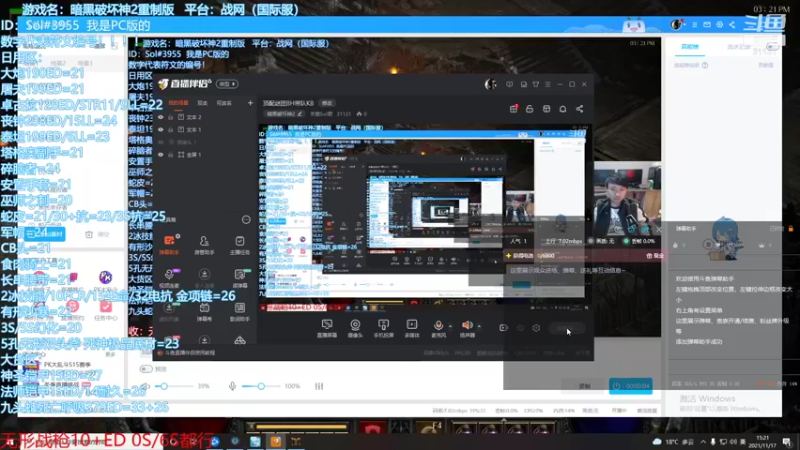Click the system tray volume icon
Image resolution: width=800 pixels, height=450 pixels.
point(733,442)
